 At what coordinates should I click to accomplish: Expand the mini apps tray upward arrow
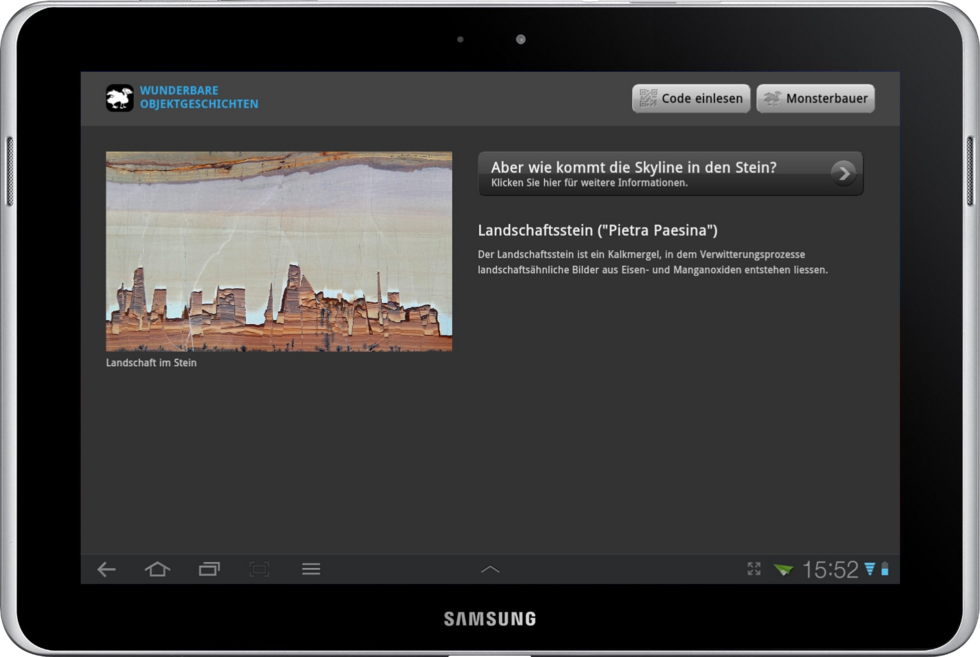pos(490,569)
